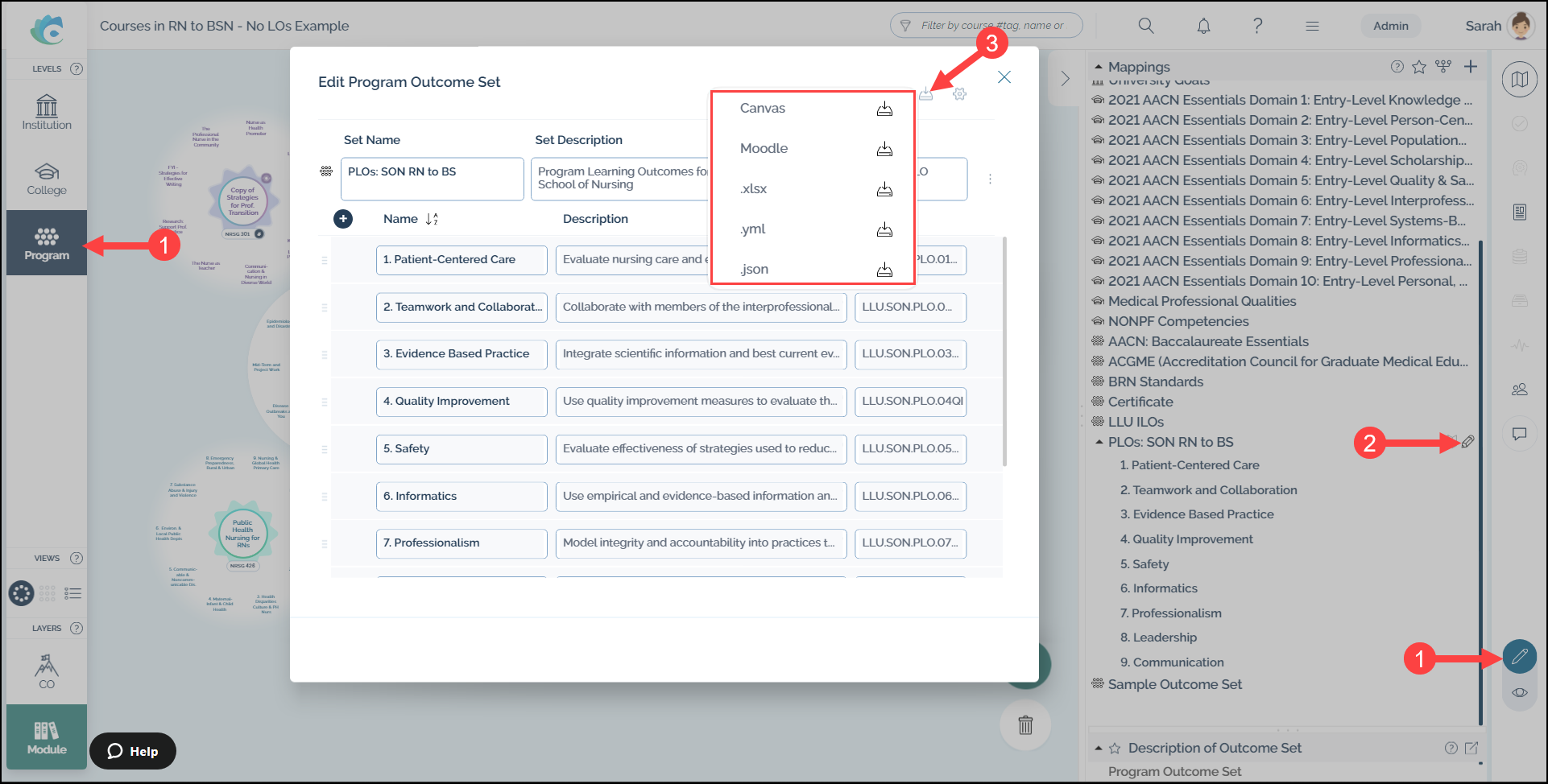Select BRN Standards mapping
1548x784 pixels.
pos(1155,382)
